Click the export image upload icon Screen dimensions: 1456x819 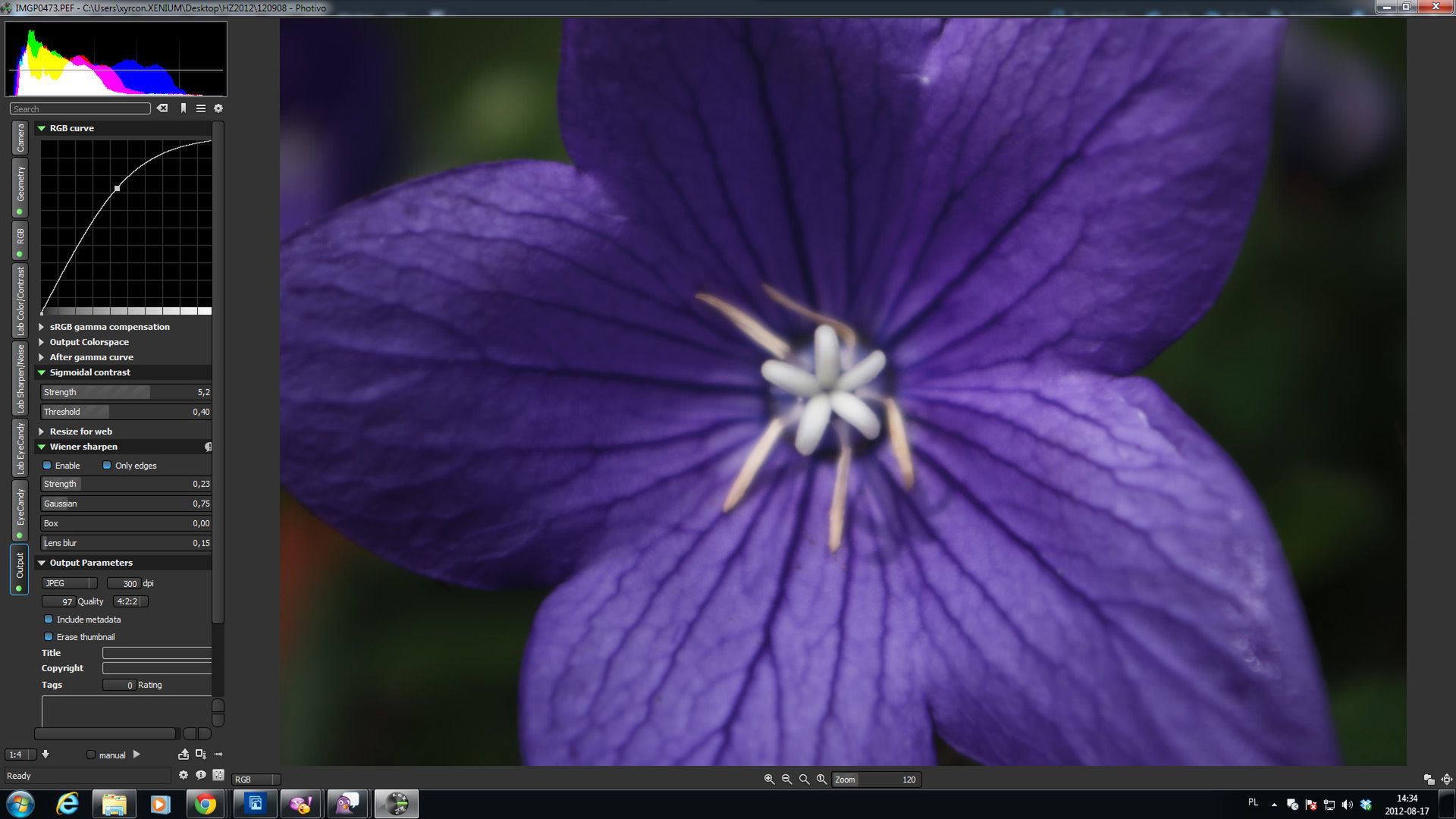pyautogui.click(x=183, y=755)
